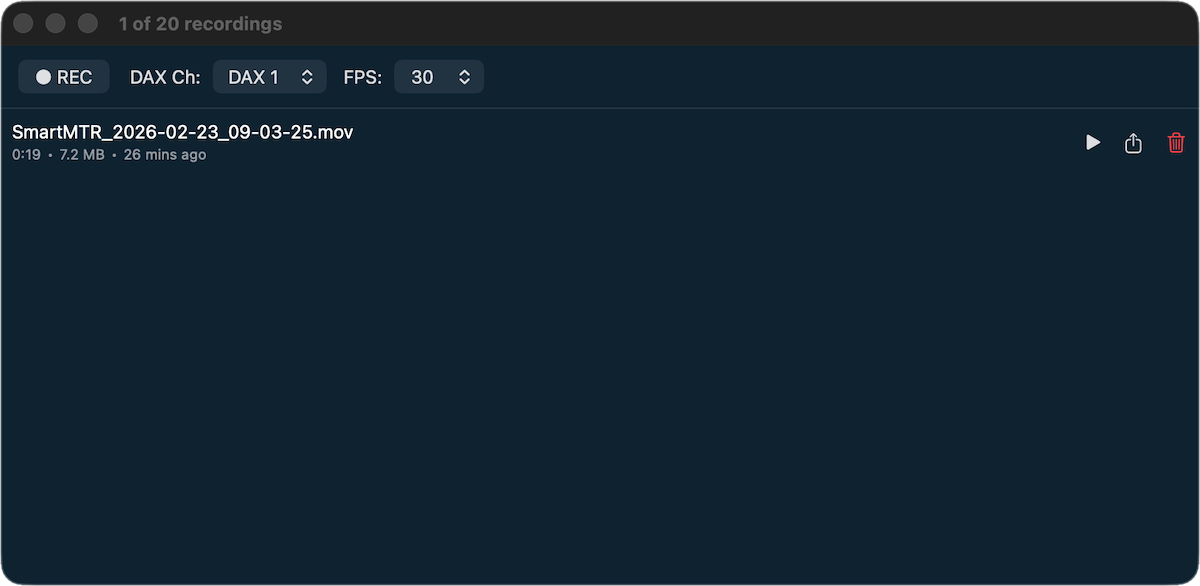Start recording with the REC button
The image size is (1200, 586).
pos(64,77)
